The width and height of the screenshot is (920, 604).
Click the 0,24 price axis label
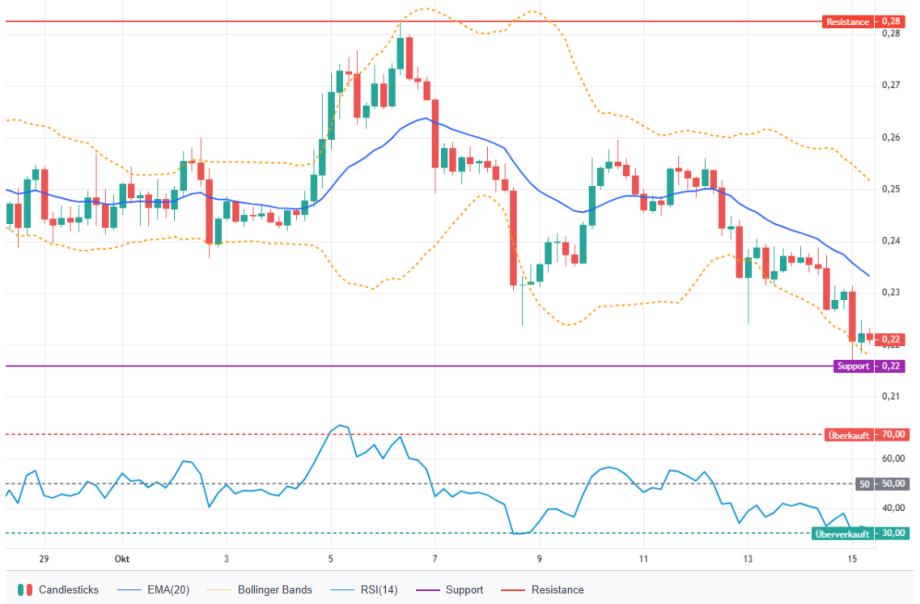click(891, 241)
